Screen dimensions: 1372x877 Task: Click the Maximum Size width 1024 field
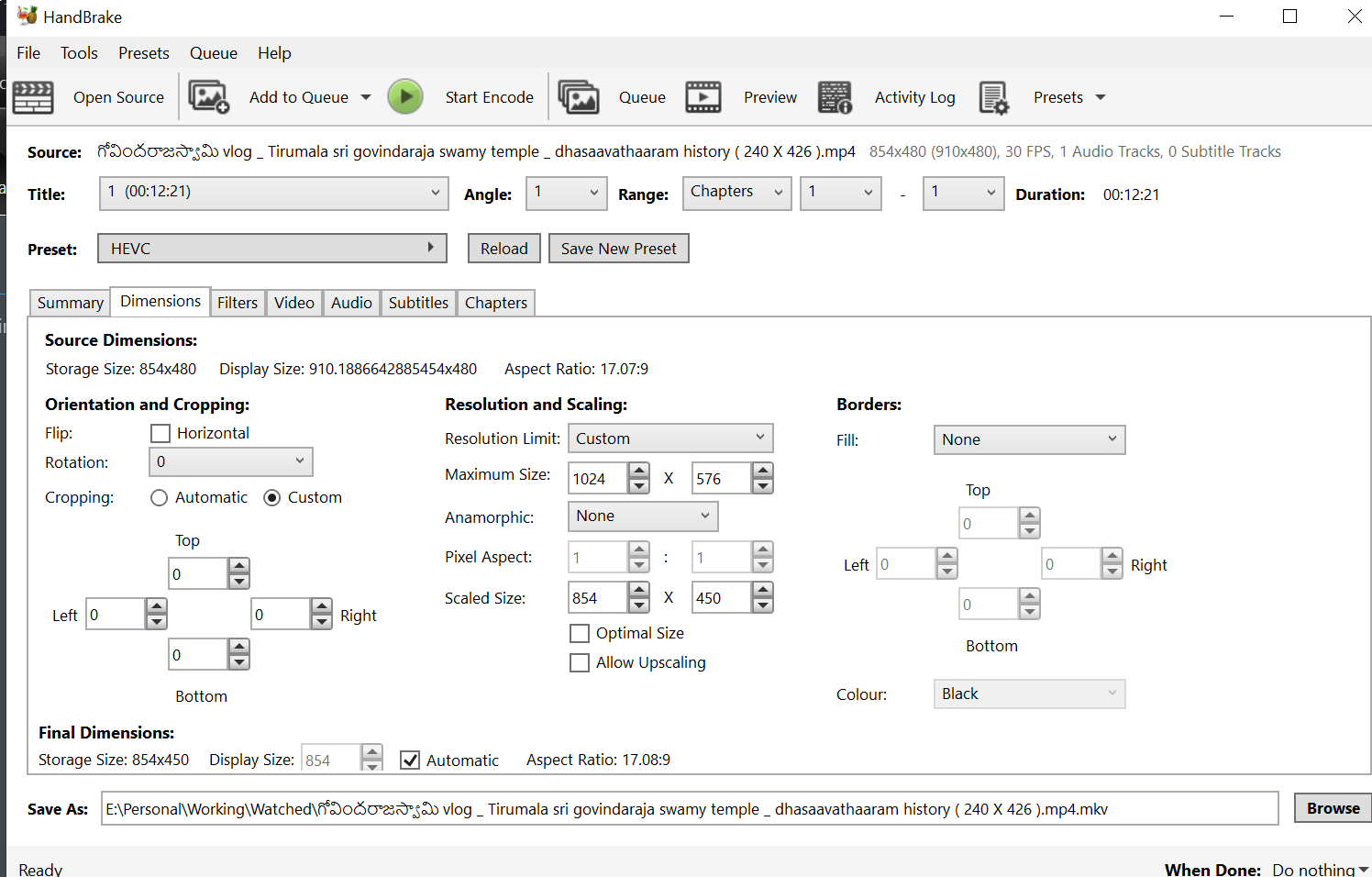coord(599,479)
